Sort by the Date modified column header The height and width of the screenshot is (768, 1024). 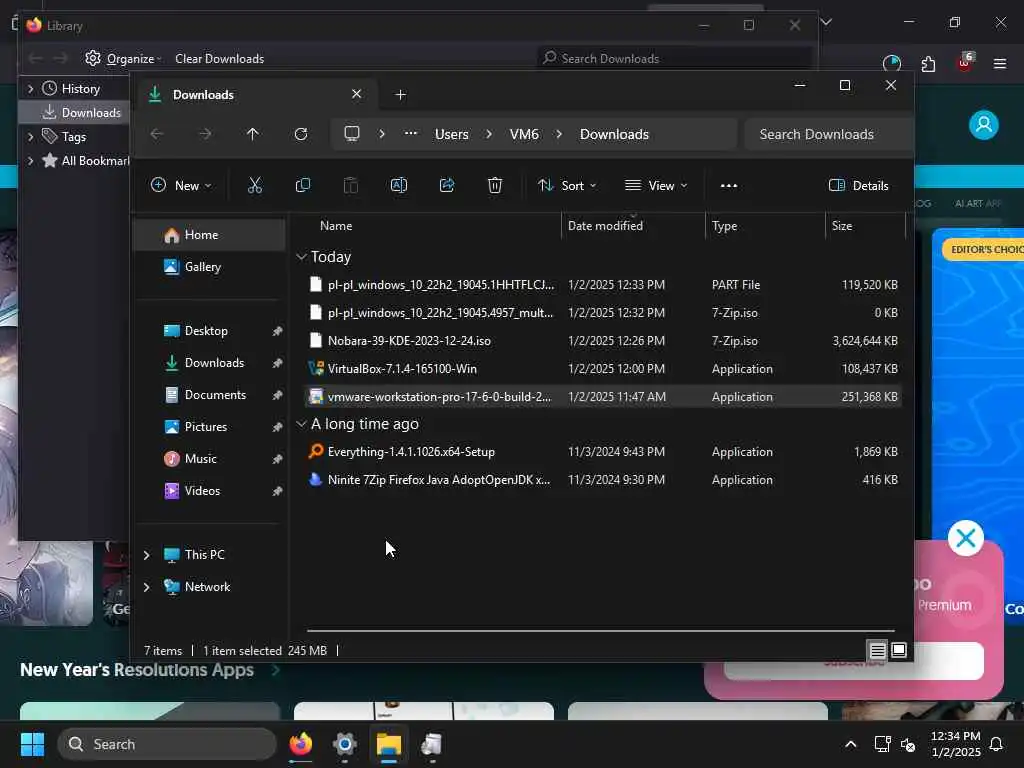(x=633, y=225)
